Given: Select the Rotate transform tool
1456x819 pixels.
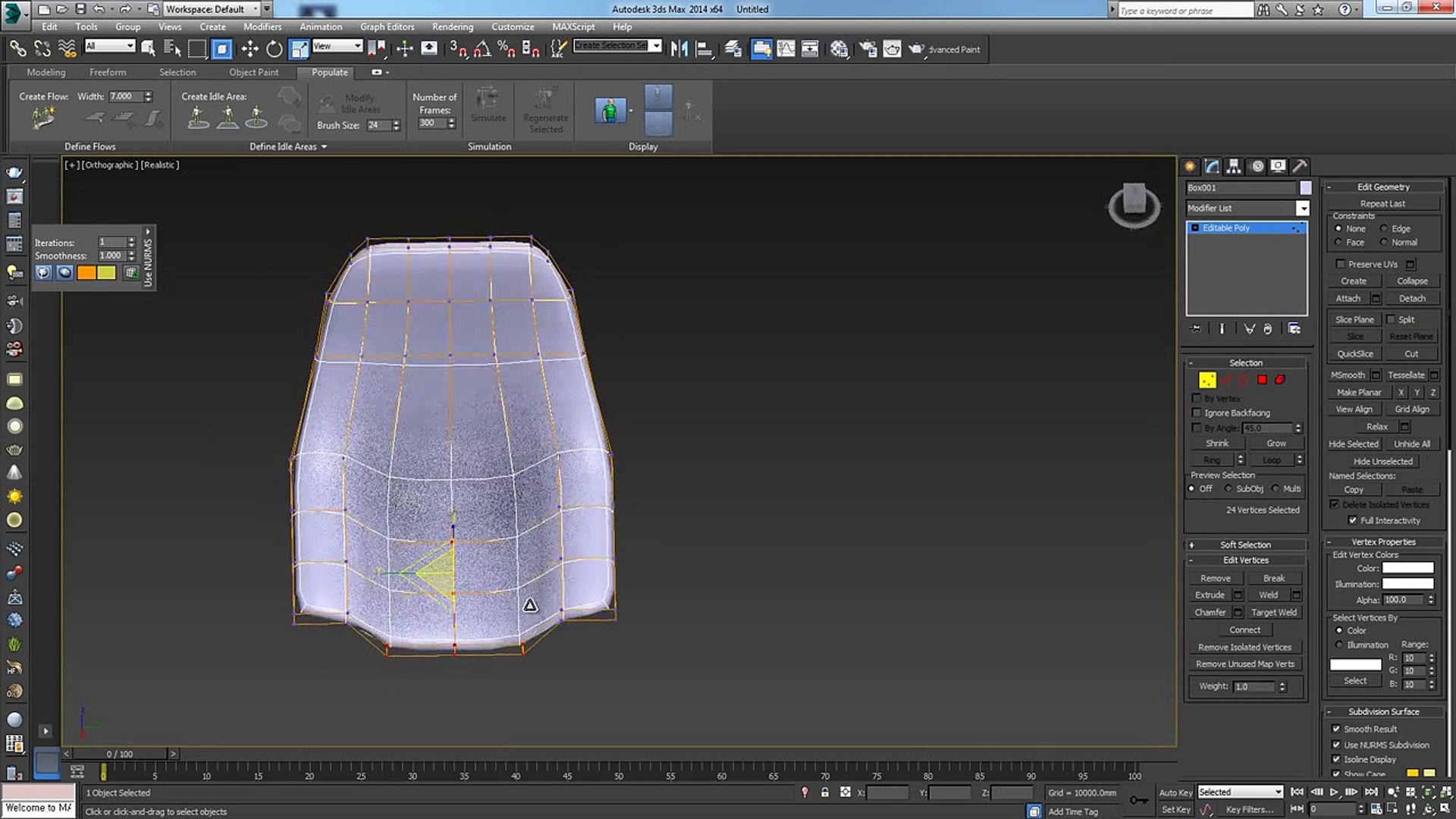Looking at the screenshot, I should click(x=274, y=49).
